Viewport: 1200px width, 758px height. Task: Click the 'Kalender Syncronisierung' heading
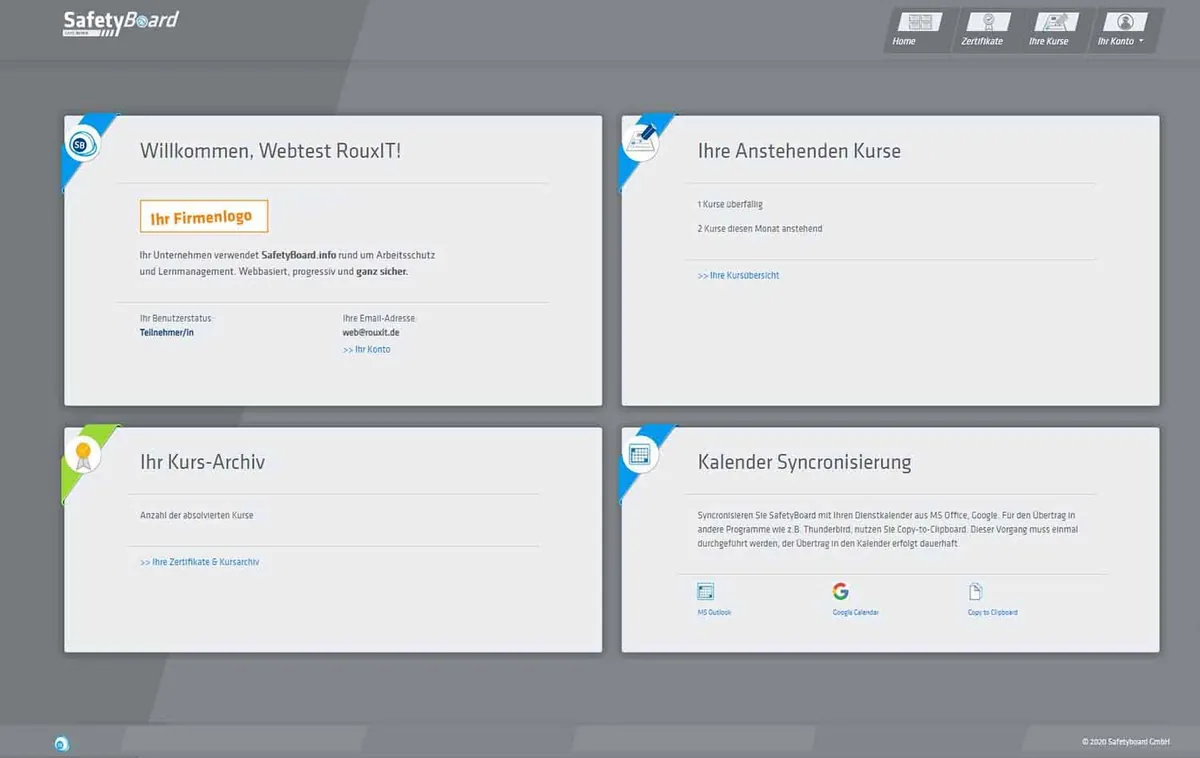tap(804, 462)
